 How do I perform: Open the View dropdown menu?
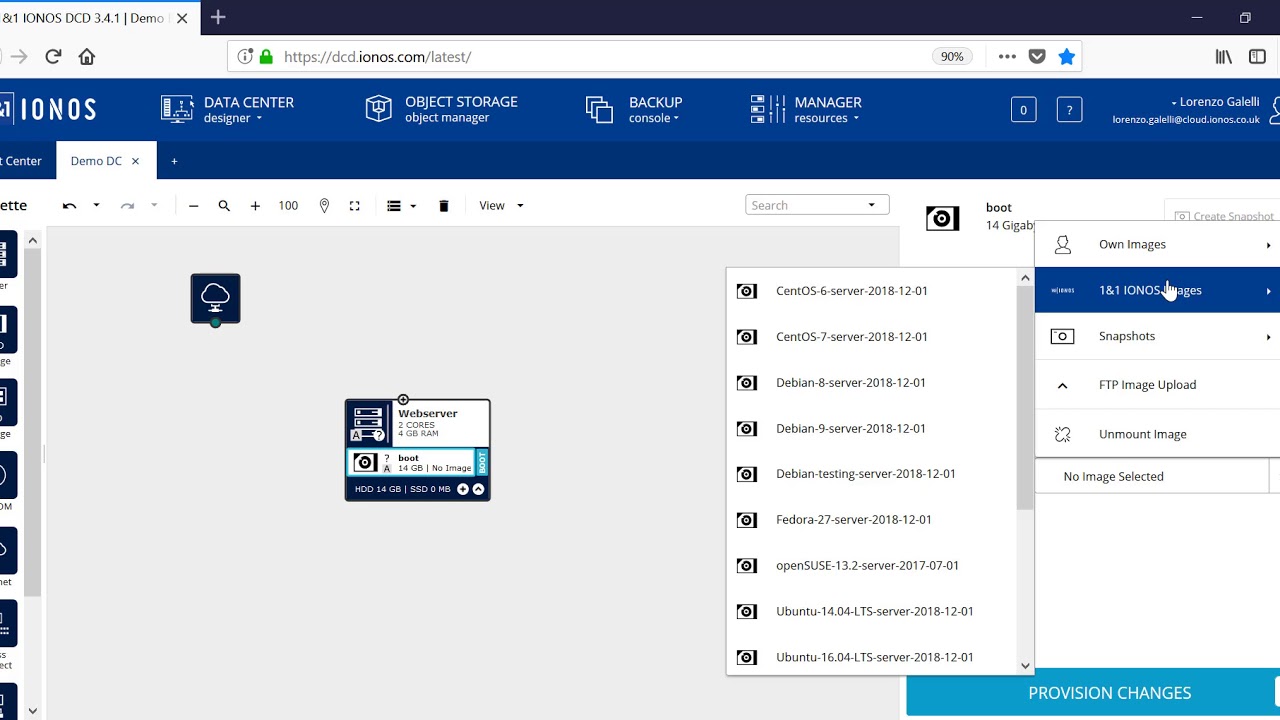[501, 206]
